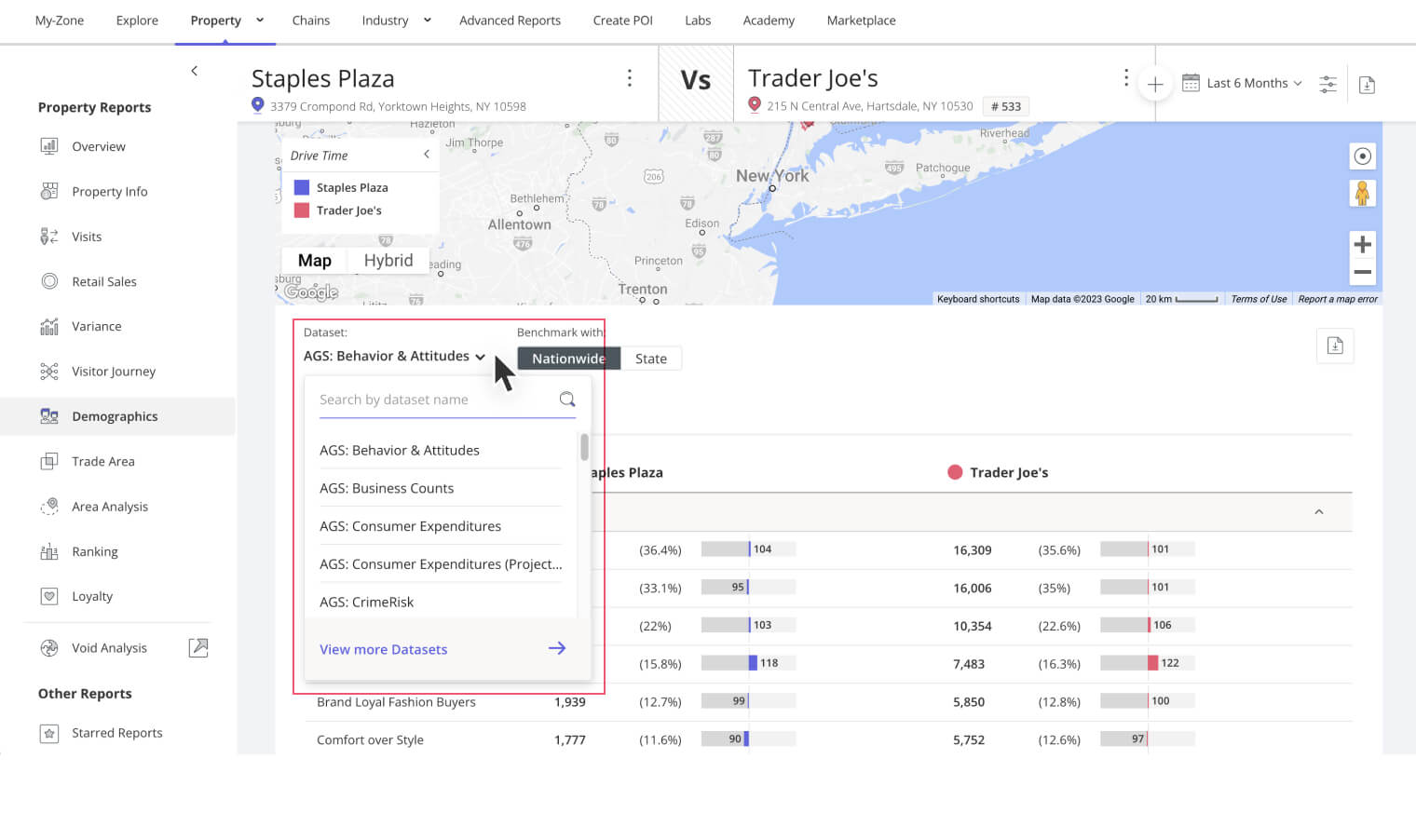Open Staples Plaza three-dot options menu
Image resolution: width=1416 pixels, height=840 pixels.
coord(630,78)
